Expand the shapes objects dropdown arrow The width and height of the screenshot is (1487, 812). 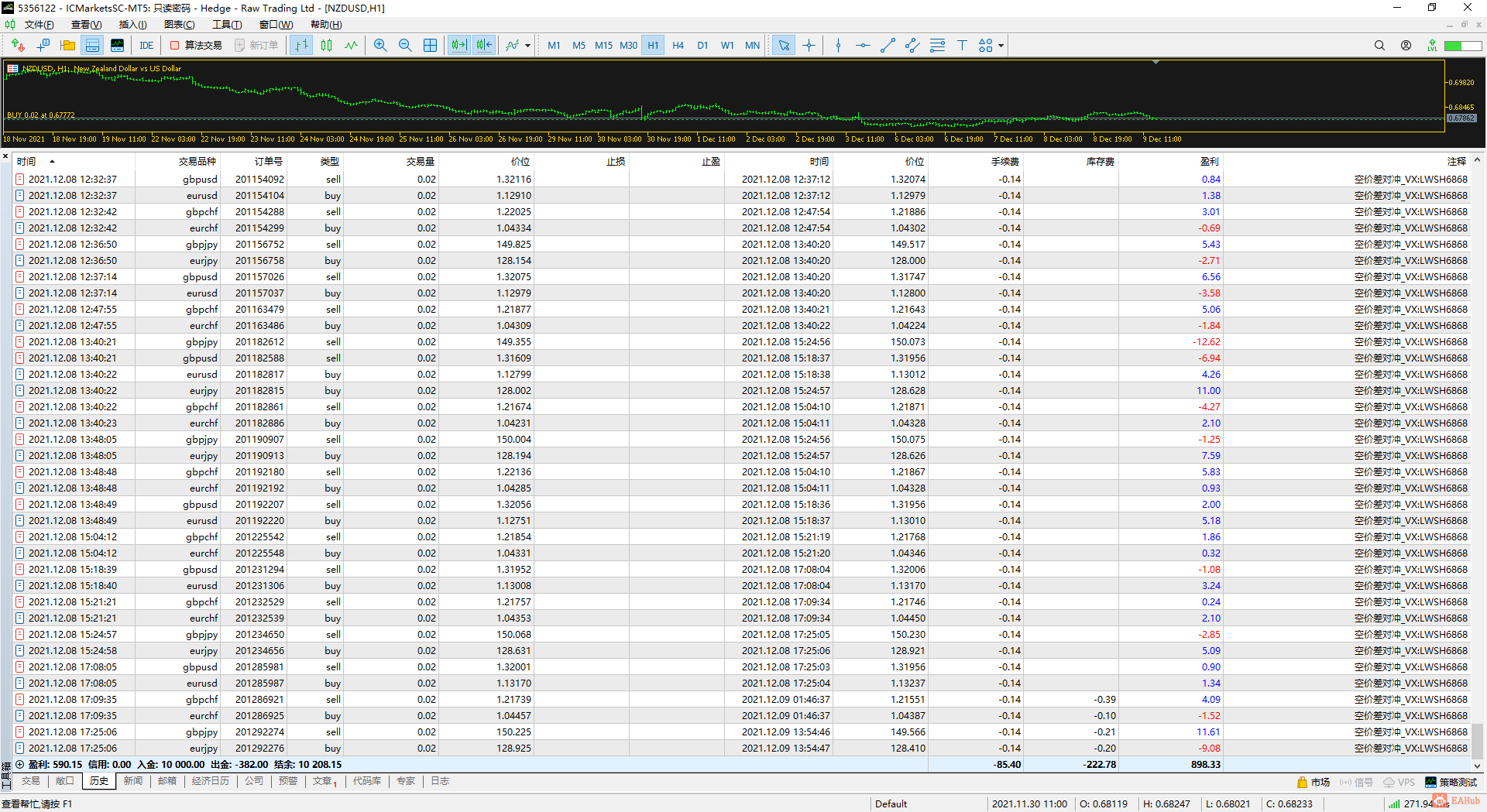tap(1001, 46)
